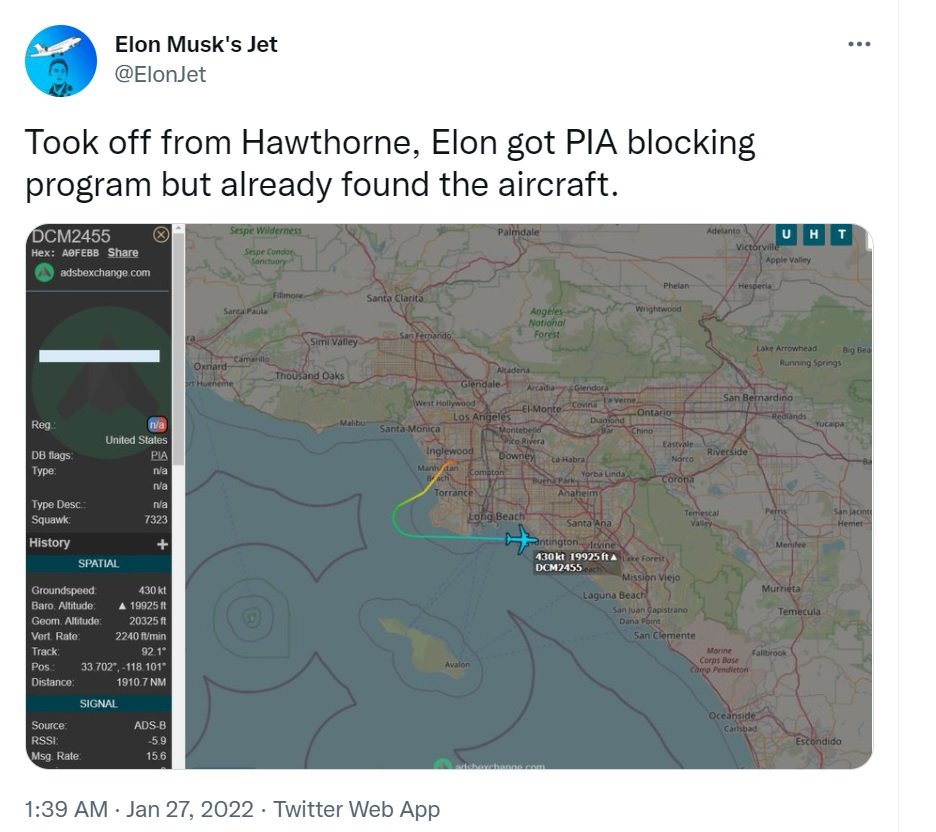Close the DCM2455 aircraft info panel
Viewport: 936px width, 832px height.
coord(161,235)
